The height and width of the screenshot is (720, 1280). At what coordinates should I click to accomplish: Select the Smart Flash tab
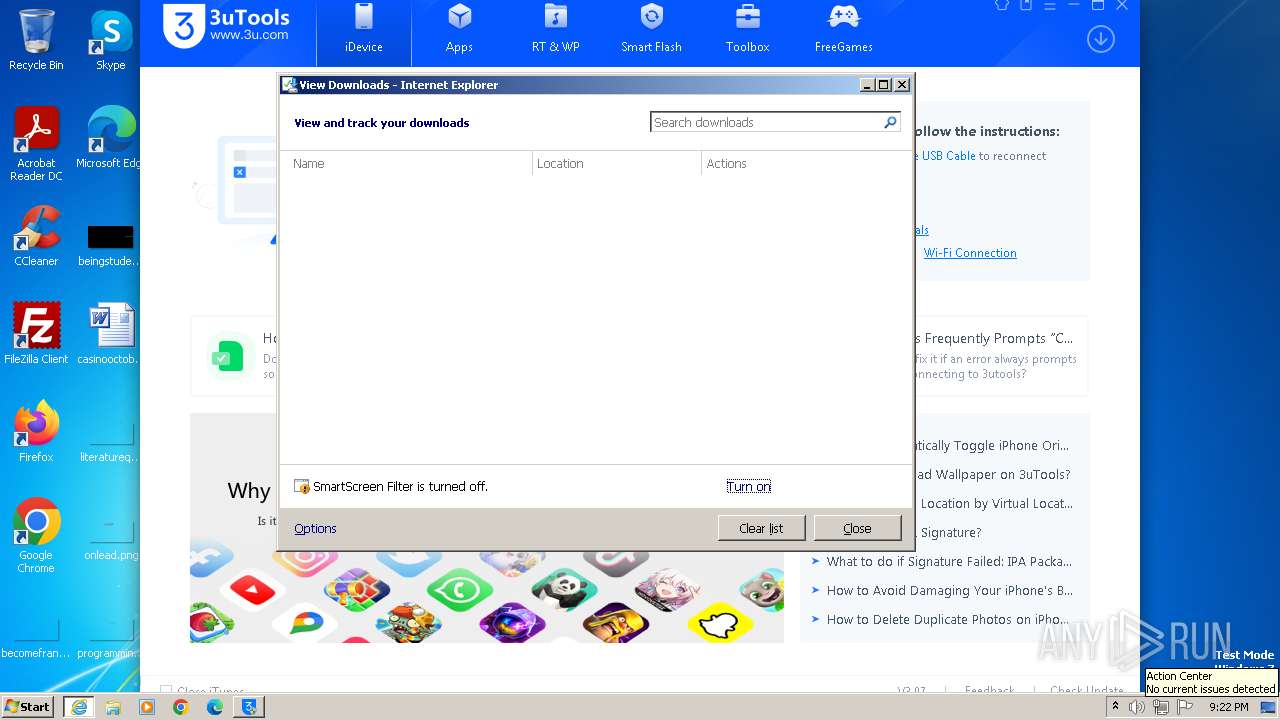(x=651, y=30)
